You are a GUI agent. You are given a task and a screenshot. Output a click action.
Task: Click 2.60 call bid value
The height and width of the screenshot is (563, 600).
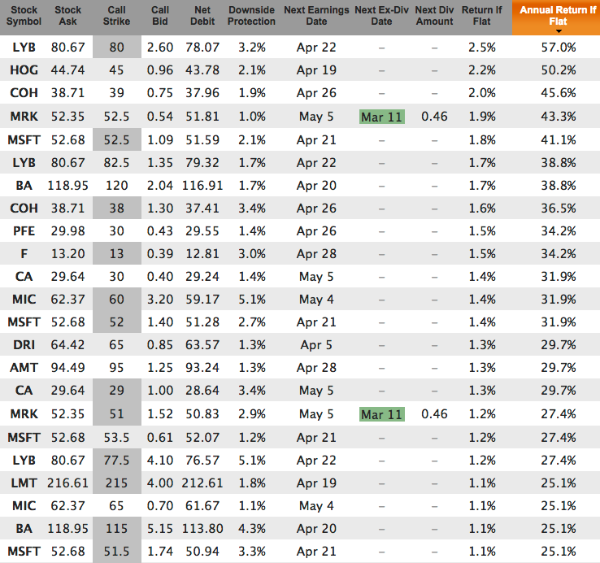click(160, 47)
